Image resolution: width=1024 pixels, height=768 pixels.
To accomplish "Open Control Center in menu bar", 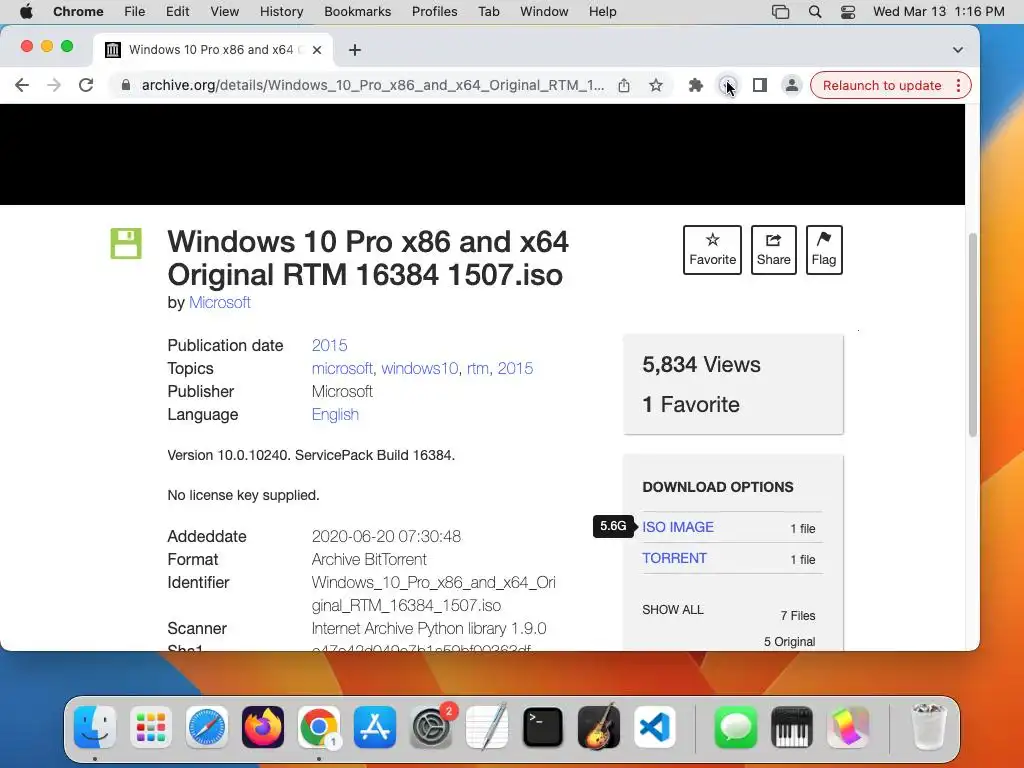I will coord(848,12).
